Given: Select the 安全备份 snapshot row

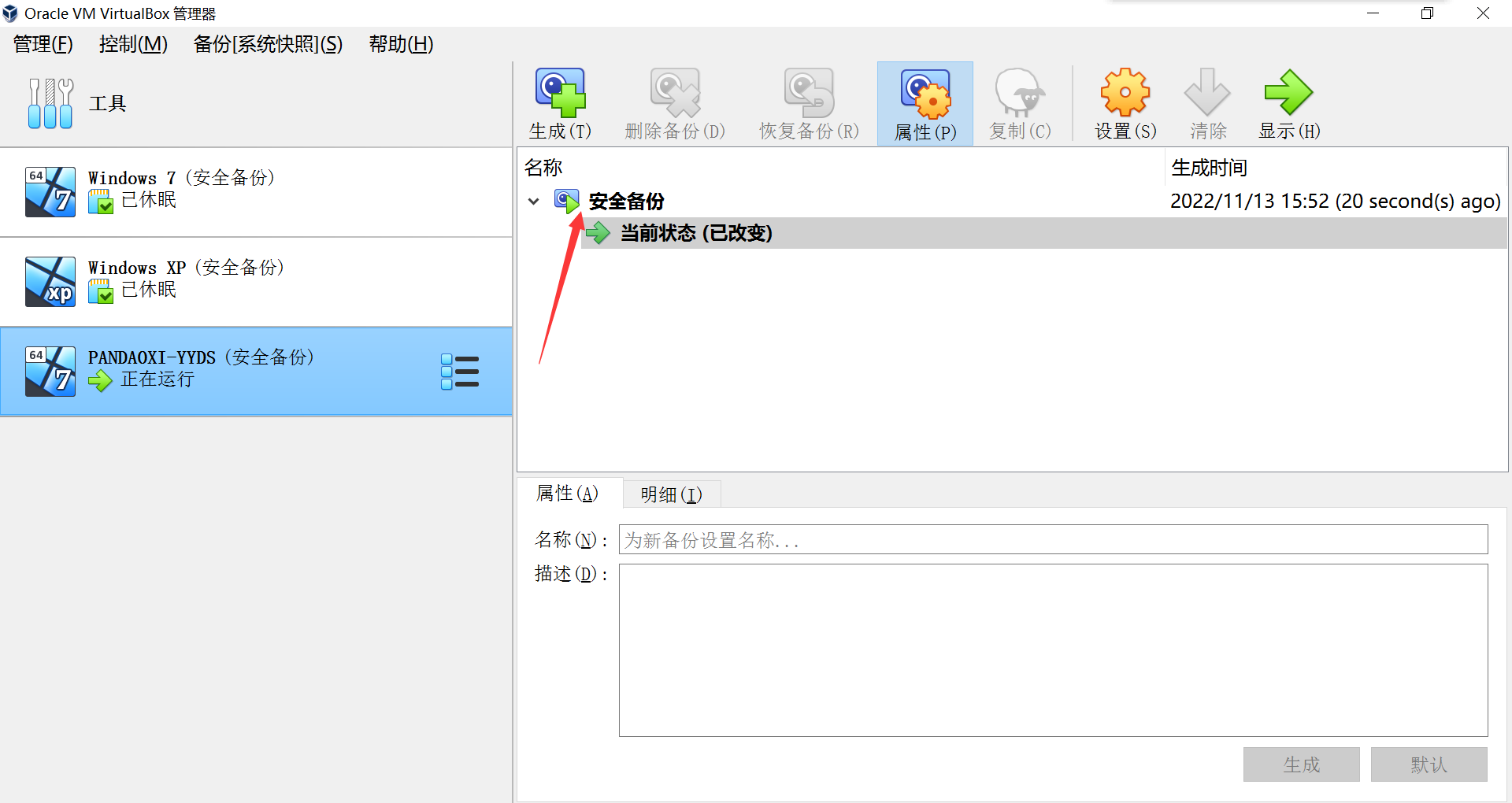Looking at the screenshot, I should coord(1013,202).
